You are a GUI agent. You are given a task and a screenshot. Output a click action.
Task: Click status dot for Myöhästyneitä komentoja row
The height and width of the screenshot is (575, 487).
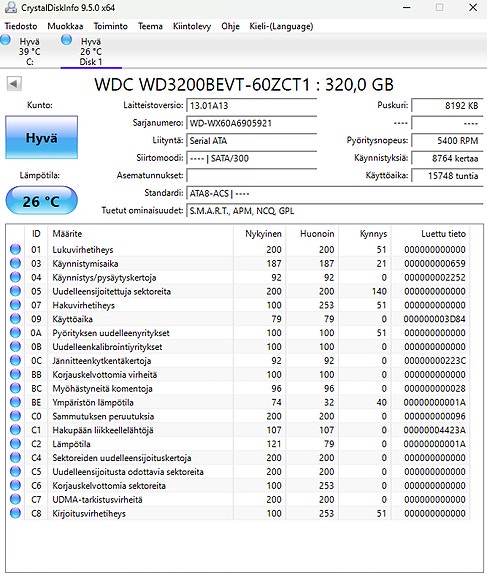15,388
